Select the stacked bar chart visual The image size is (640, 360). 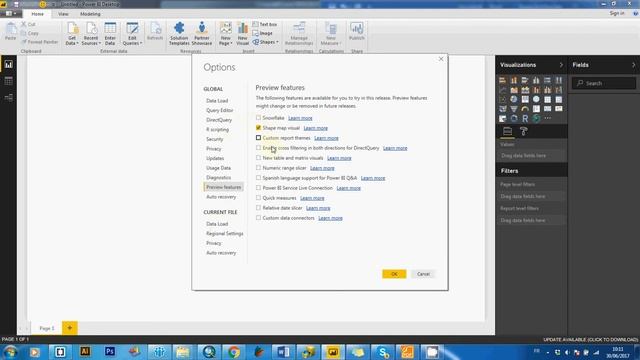502,80
